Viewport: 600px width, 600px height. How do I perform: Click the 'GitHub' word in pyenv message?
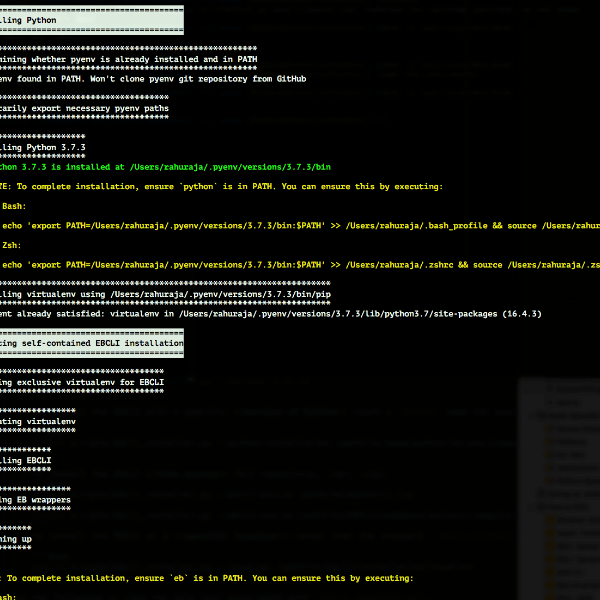pyautogui.click(x=283, y=78)
